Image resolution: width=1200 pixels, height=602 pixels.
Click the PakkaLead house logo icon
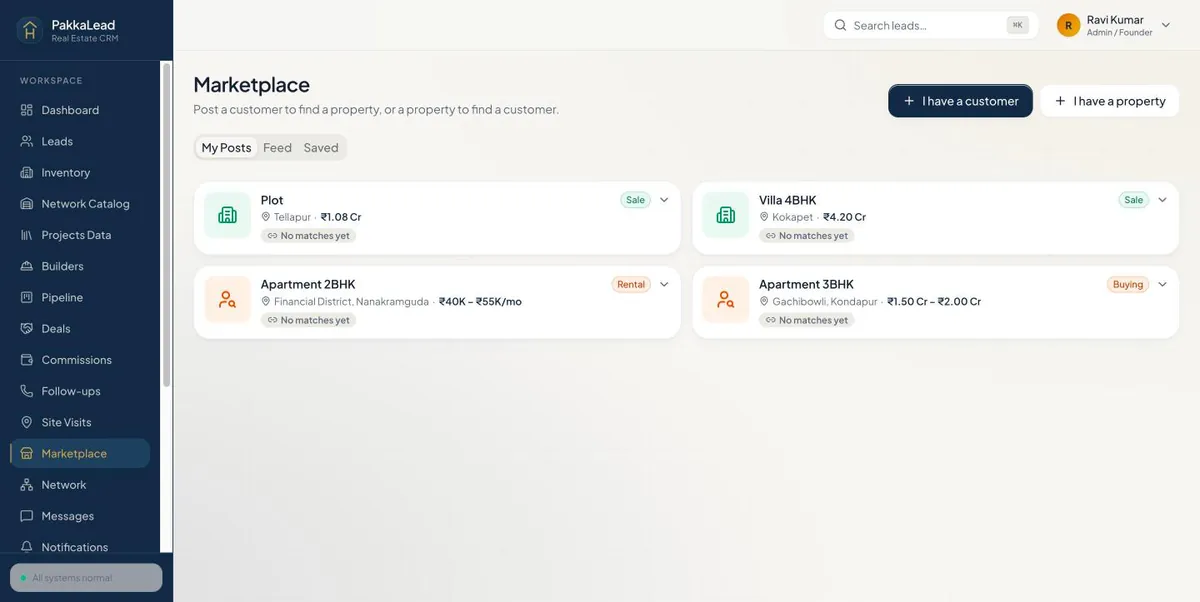pyautogui.click(x=29, y=30)
